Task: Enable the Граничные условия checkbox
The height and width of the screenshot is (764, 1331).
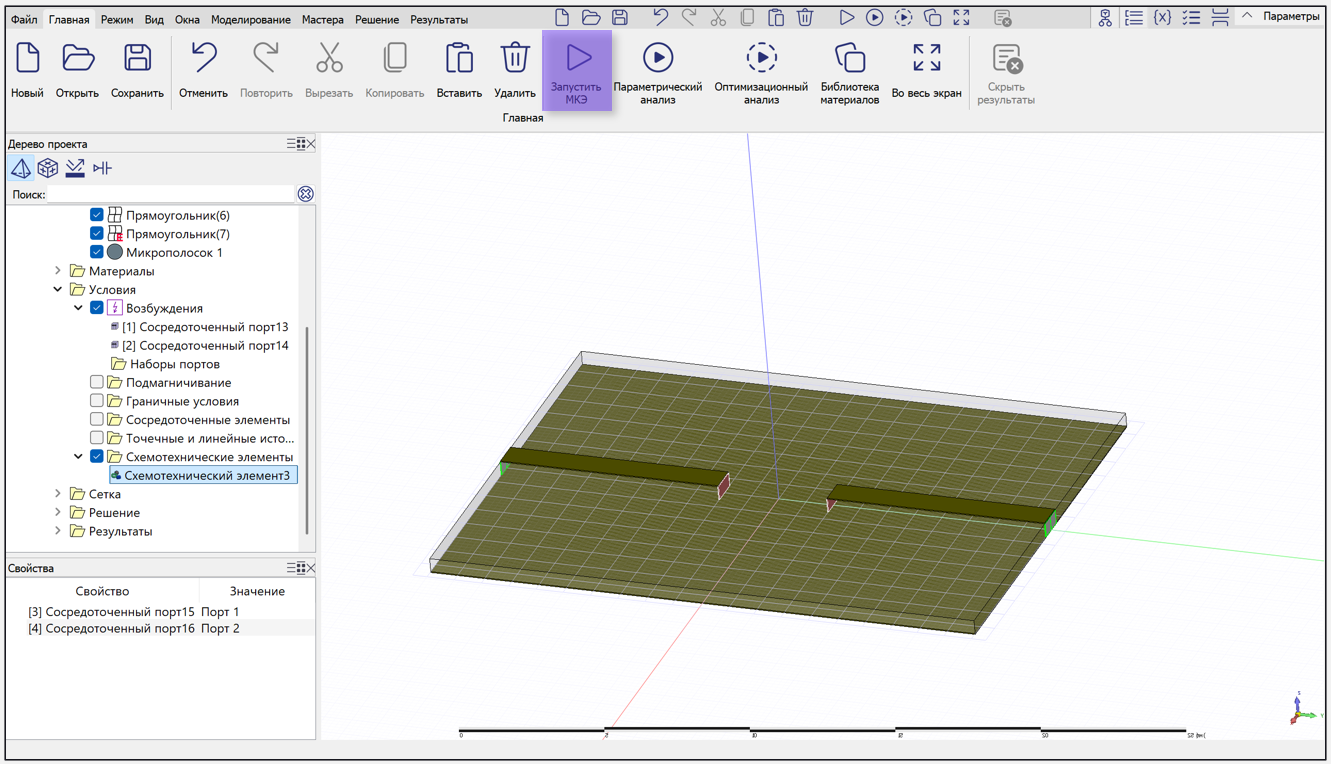Action: pyautogui.click(x=97, y=401)
